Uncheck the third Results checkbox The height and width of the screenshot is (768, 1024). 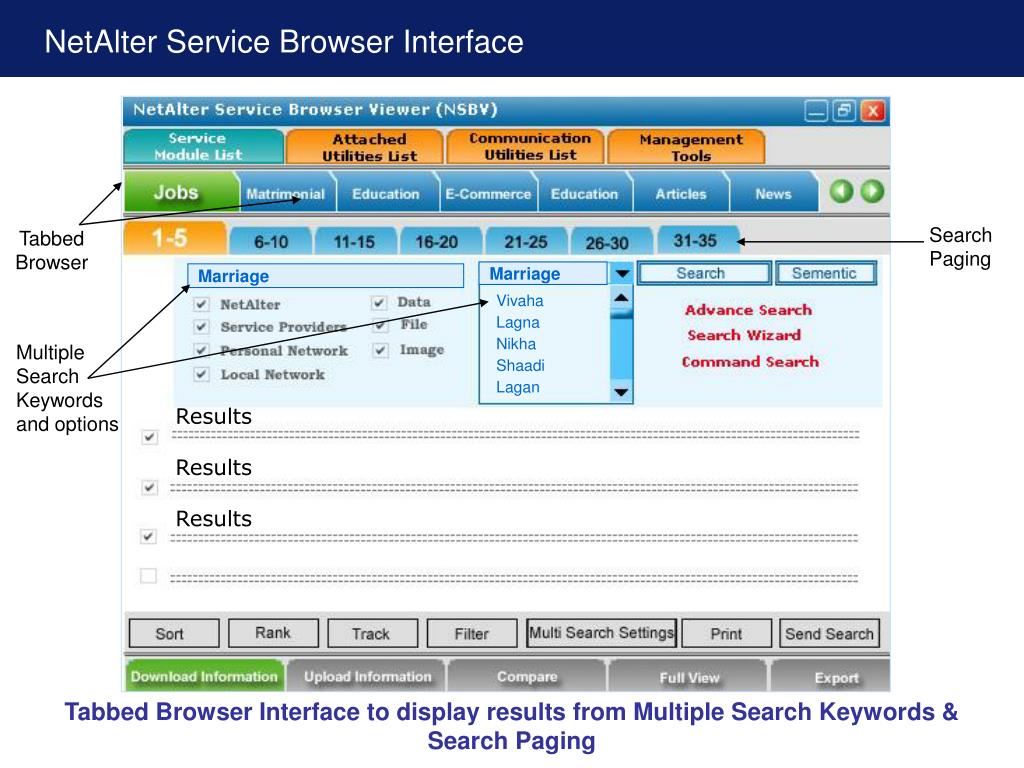click(x=149, y=537)
